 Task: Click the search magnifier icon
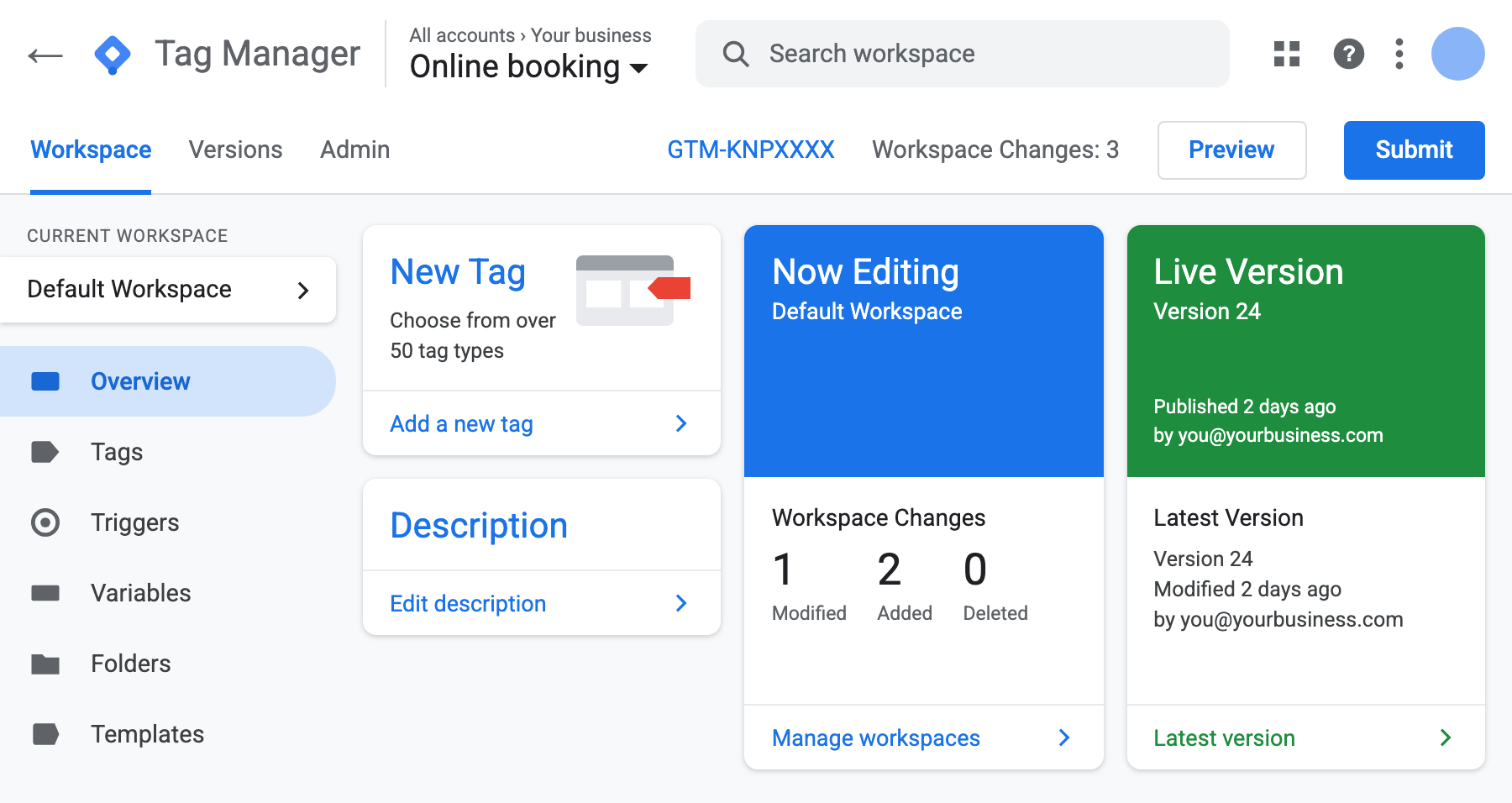coord(736,54)
